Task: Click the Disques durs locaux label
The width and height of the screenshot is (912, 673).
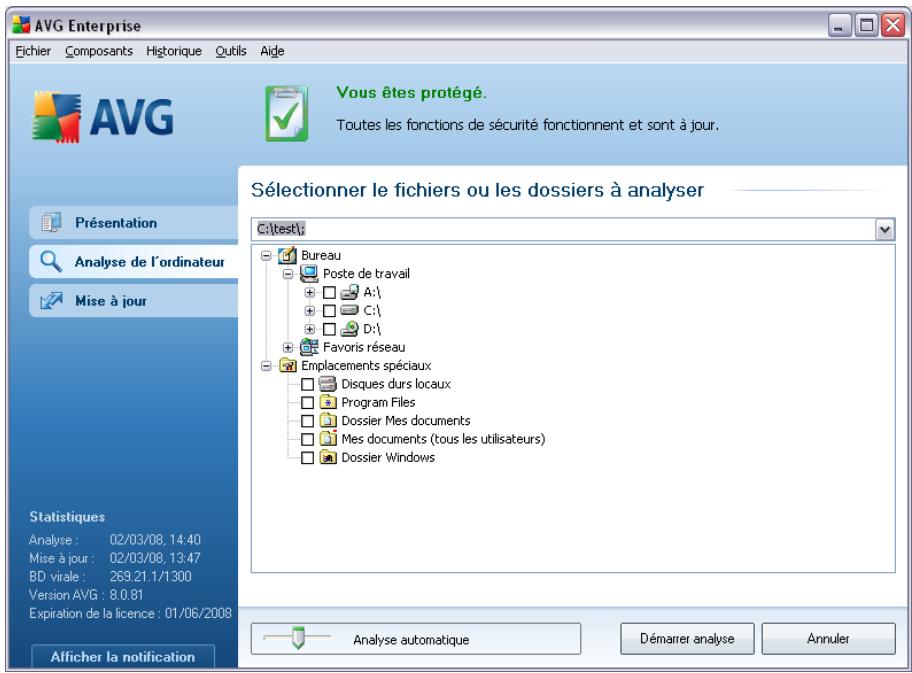Action: click(x=396, y=384)
